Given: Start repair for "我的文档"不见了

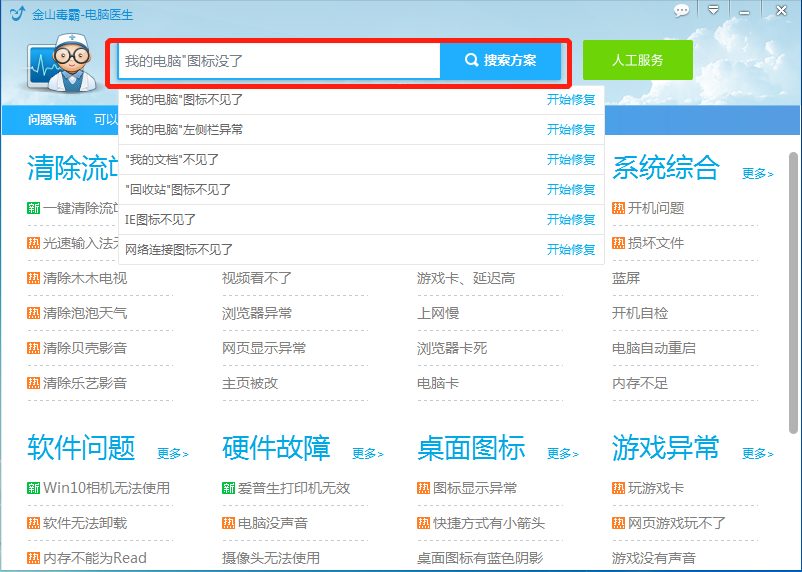Looking at the screenshot, I should click(x=571, y=160).
